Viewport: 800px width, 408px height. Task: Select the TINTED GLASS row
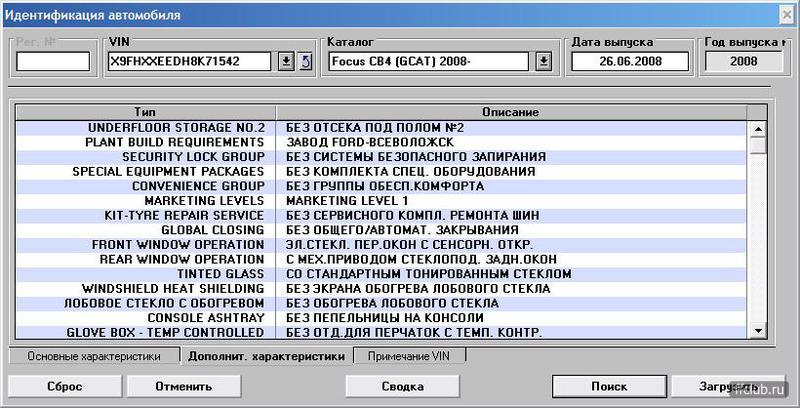381,274
